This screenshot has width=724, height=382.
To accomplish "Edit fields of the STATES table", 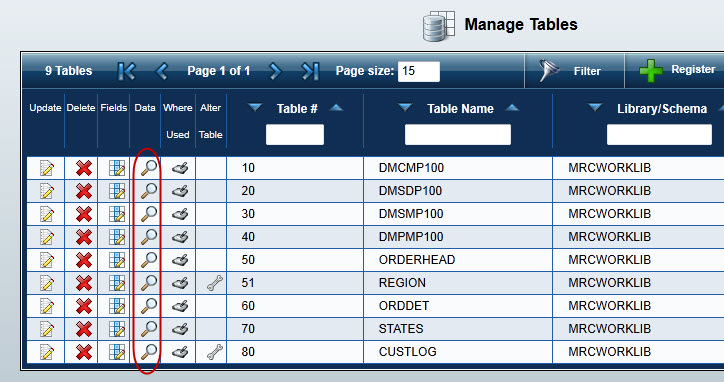I will tap(117, 329).
